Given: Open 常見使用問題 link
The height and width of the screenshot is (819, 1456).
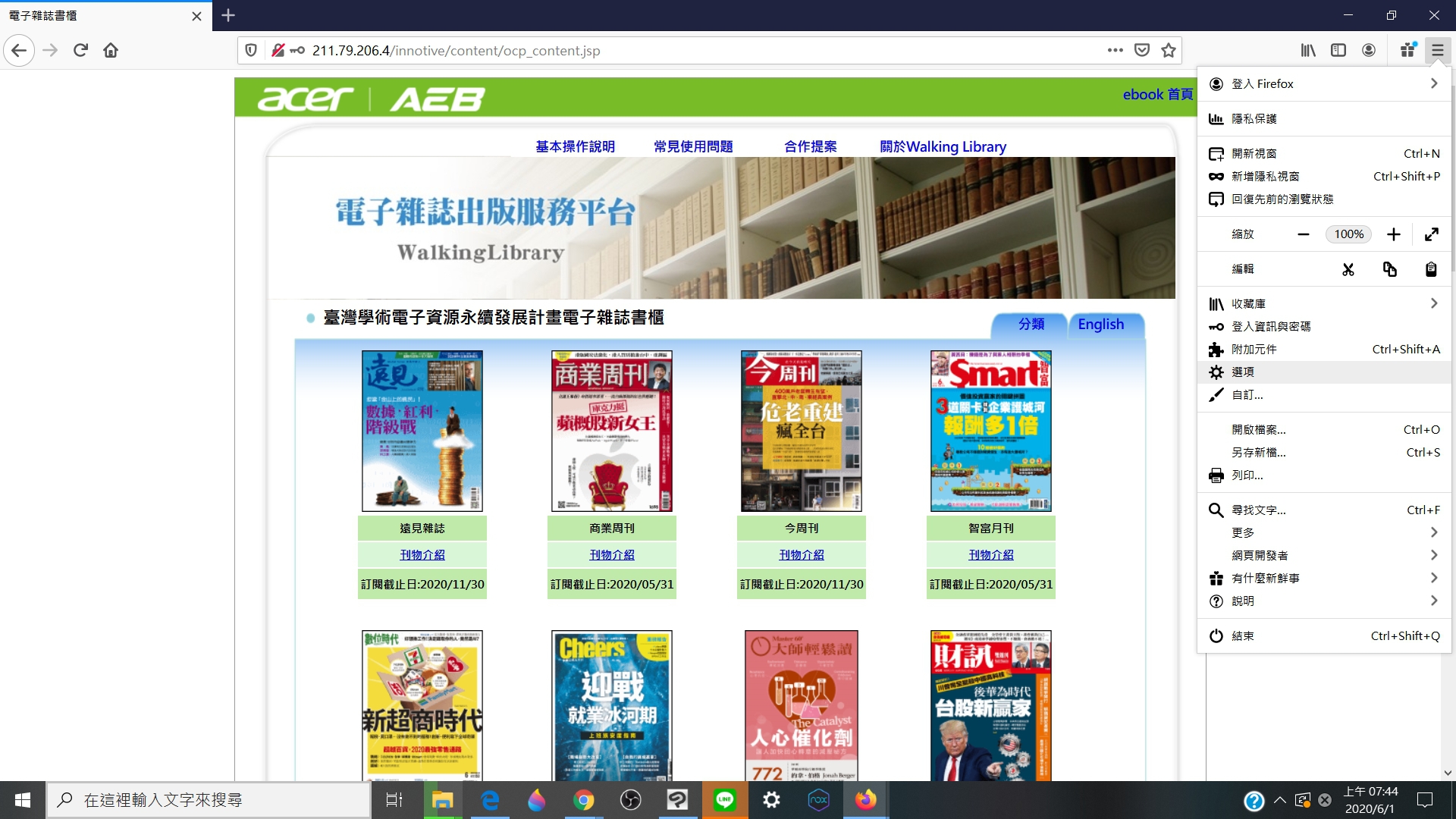Looking at the screenshot, I should coord(693,146).
